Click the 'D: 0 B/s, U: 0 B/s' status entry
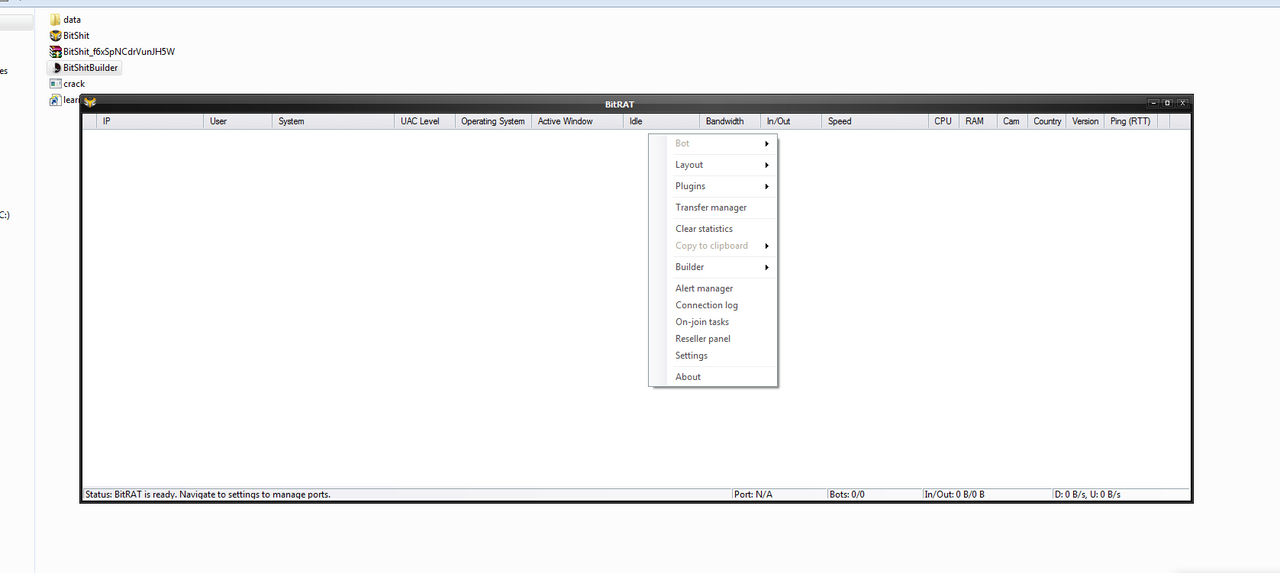Viewport: 1280px width, 573px height. [1088, 495]
